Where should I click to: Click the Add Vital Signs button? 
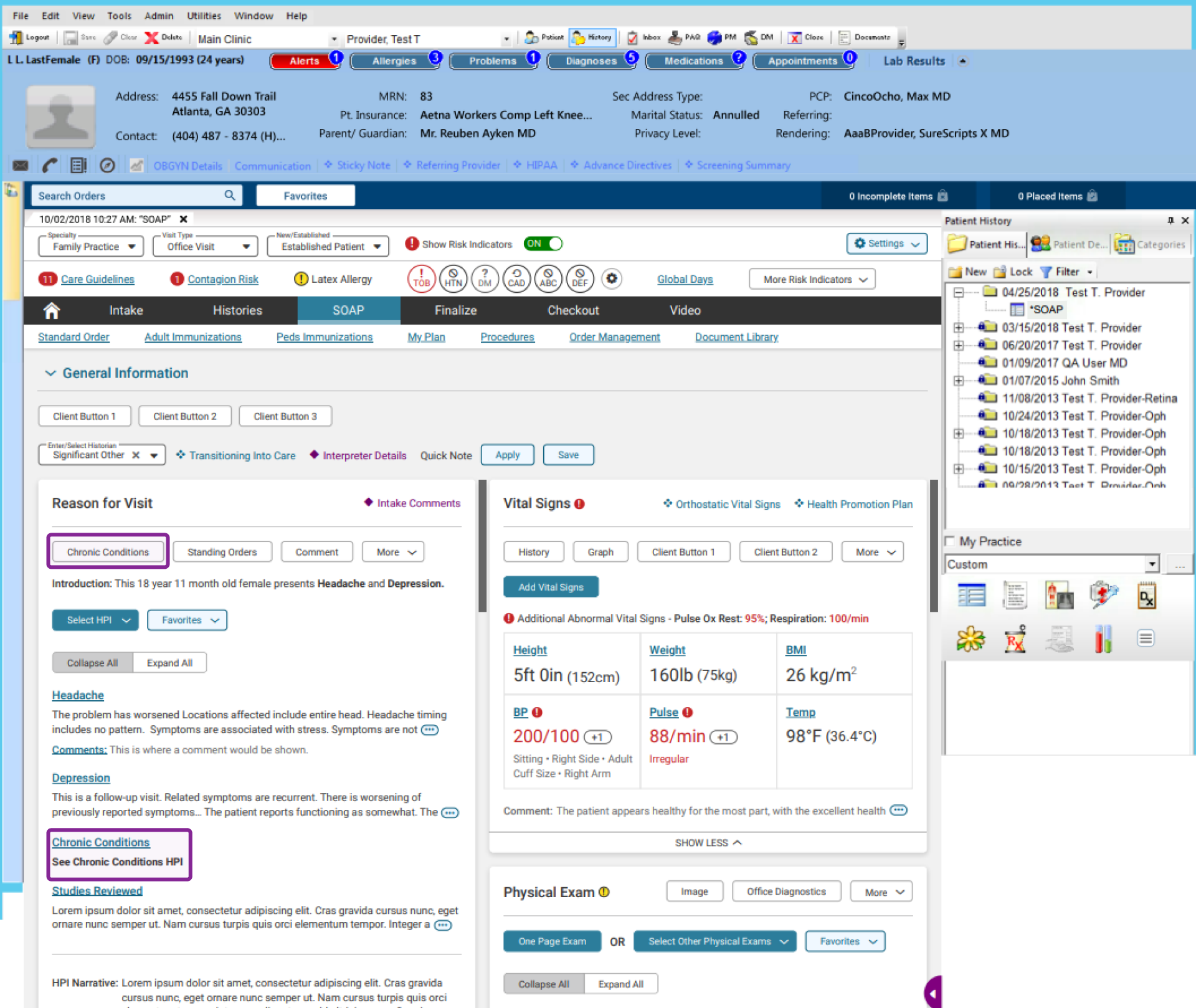coord(551,587)
